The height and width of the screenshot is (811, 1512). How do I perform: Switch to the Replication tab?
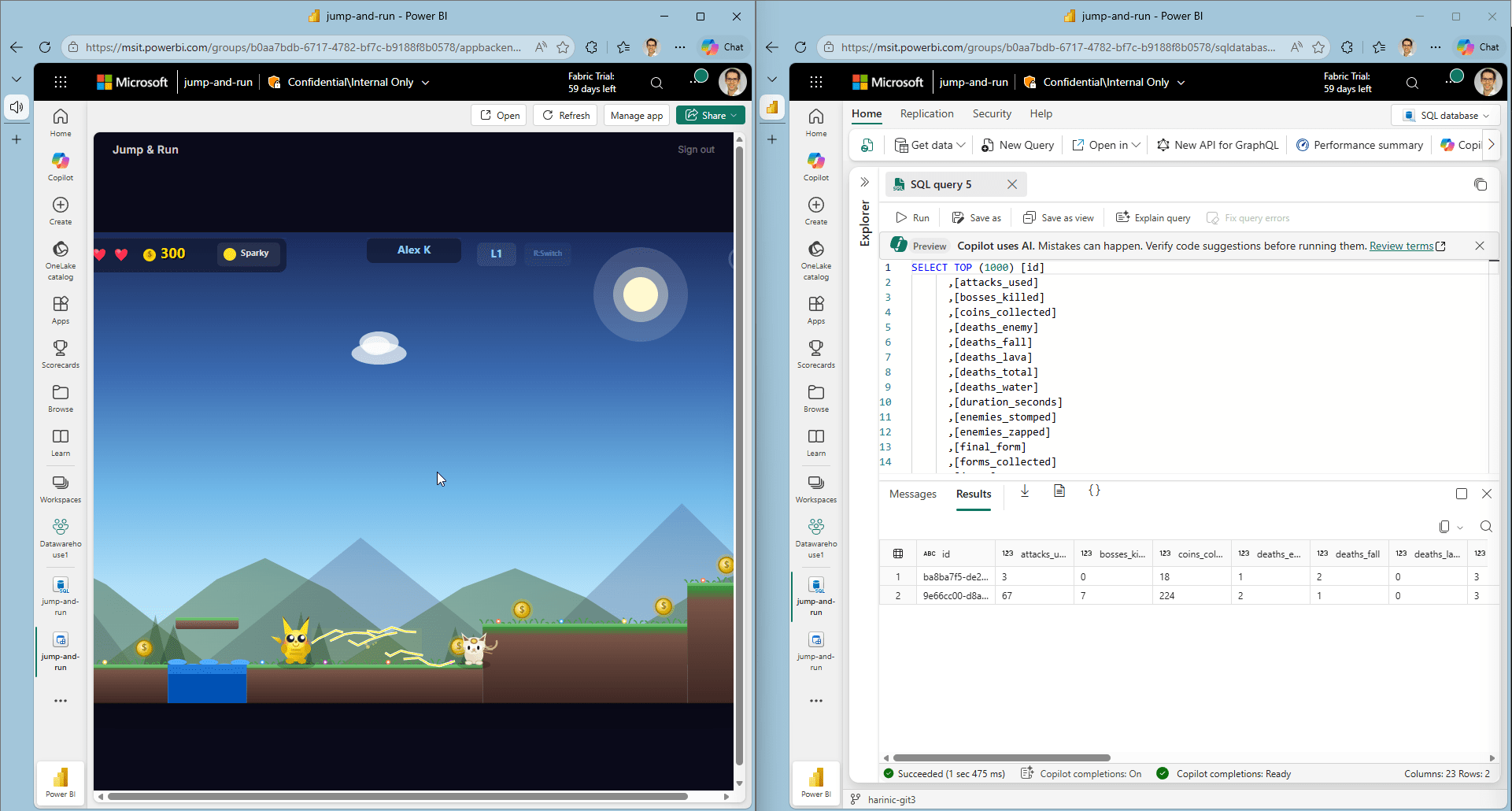pos(927,113)
